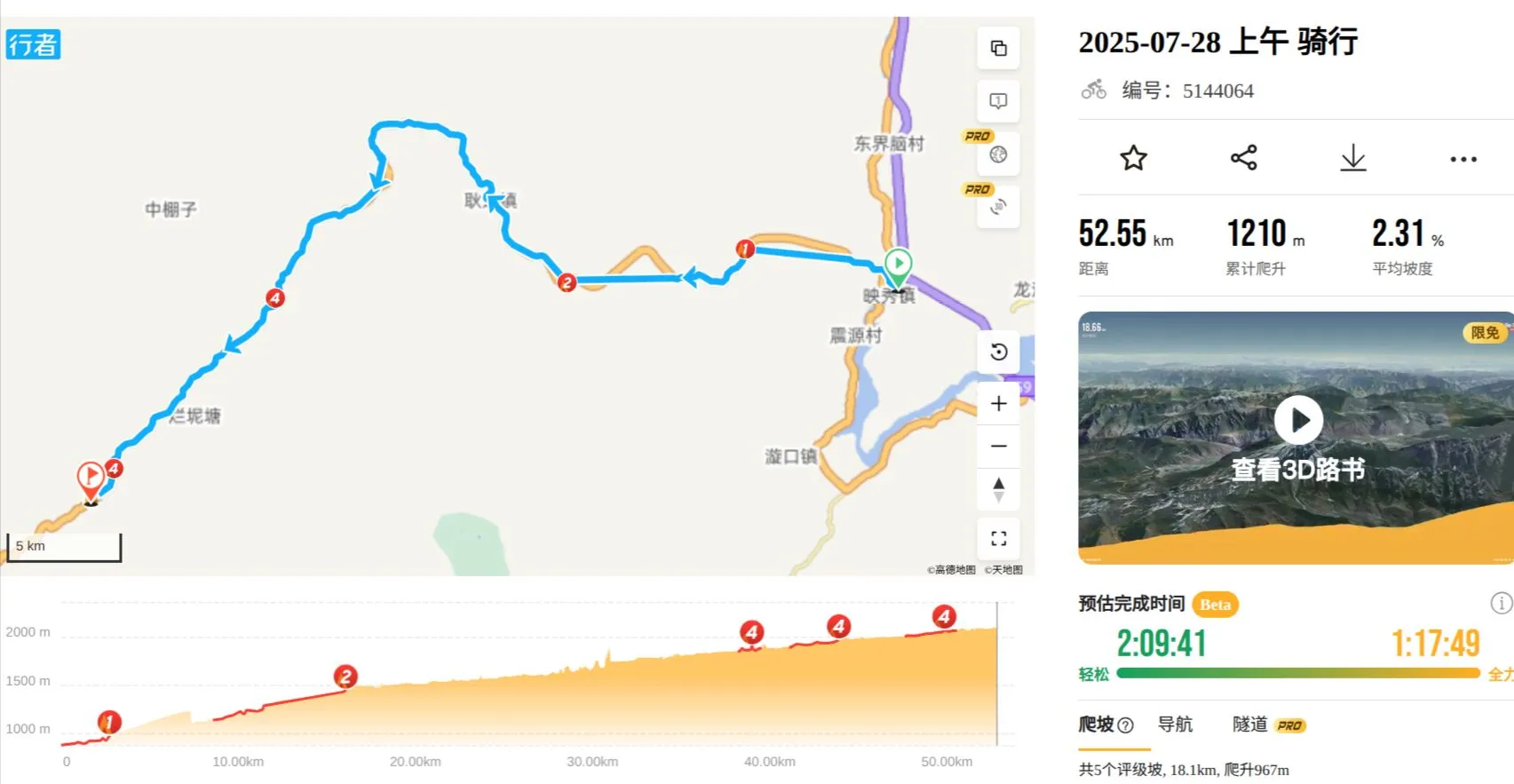Click climb marker 2 on elevation chart

(x=345, y=677)
